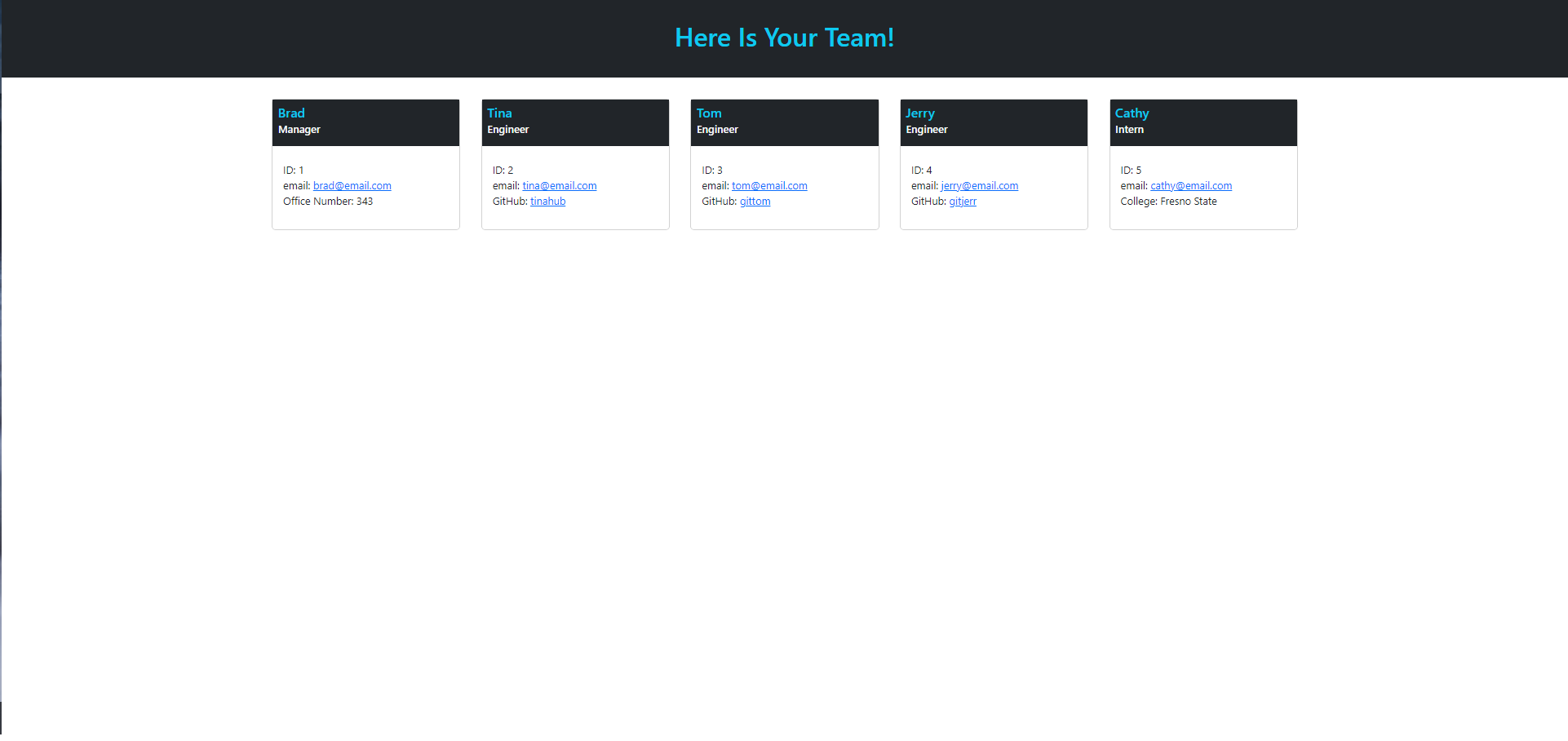Click the Engineer role label under Tina
1568x741 pixels.
point(507,129)
